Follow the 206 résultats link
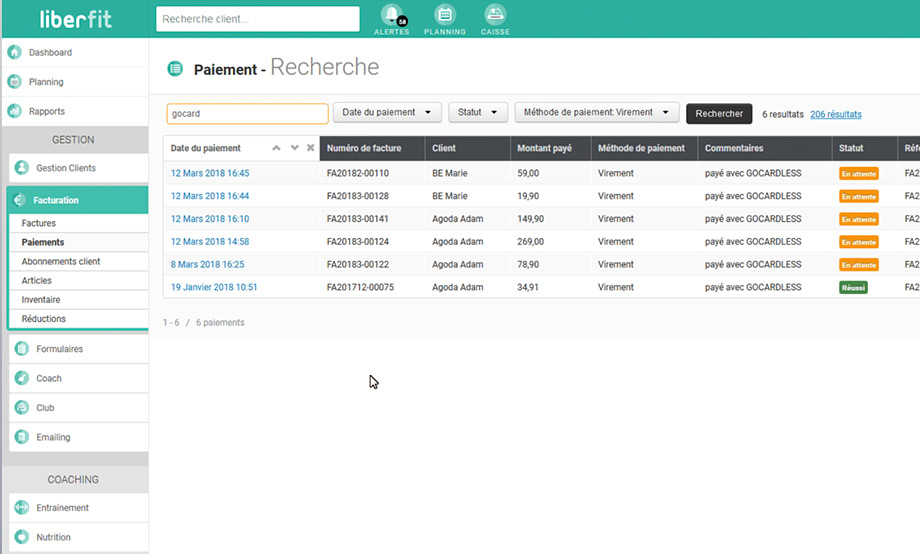Viewport: 920px width, 554px height. click(x=835, y=115)
